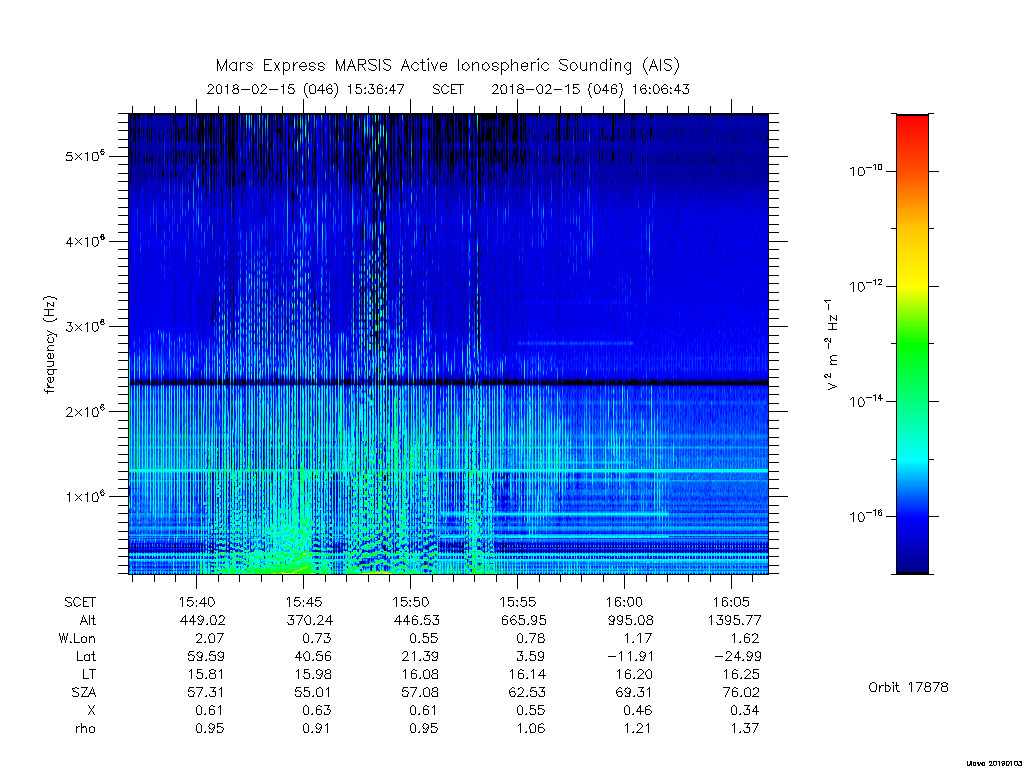Click the 'Alt' row header

[x=88, y=620]
